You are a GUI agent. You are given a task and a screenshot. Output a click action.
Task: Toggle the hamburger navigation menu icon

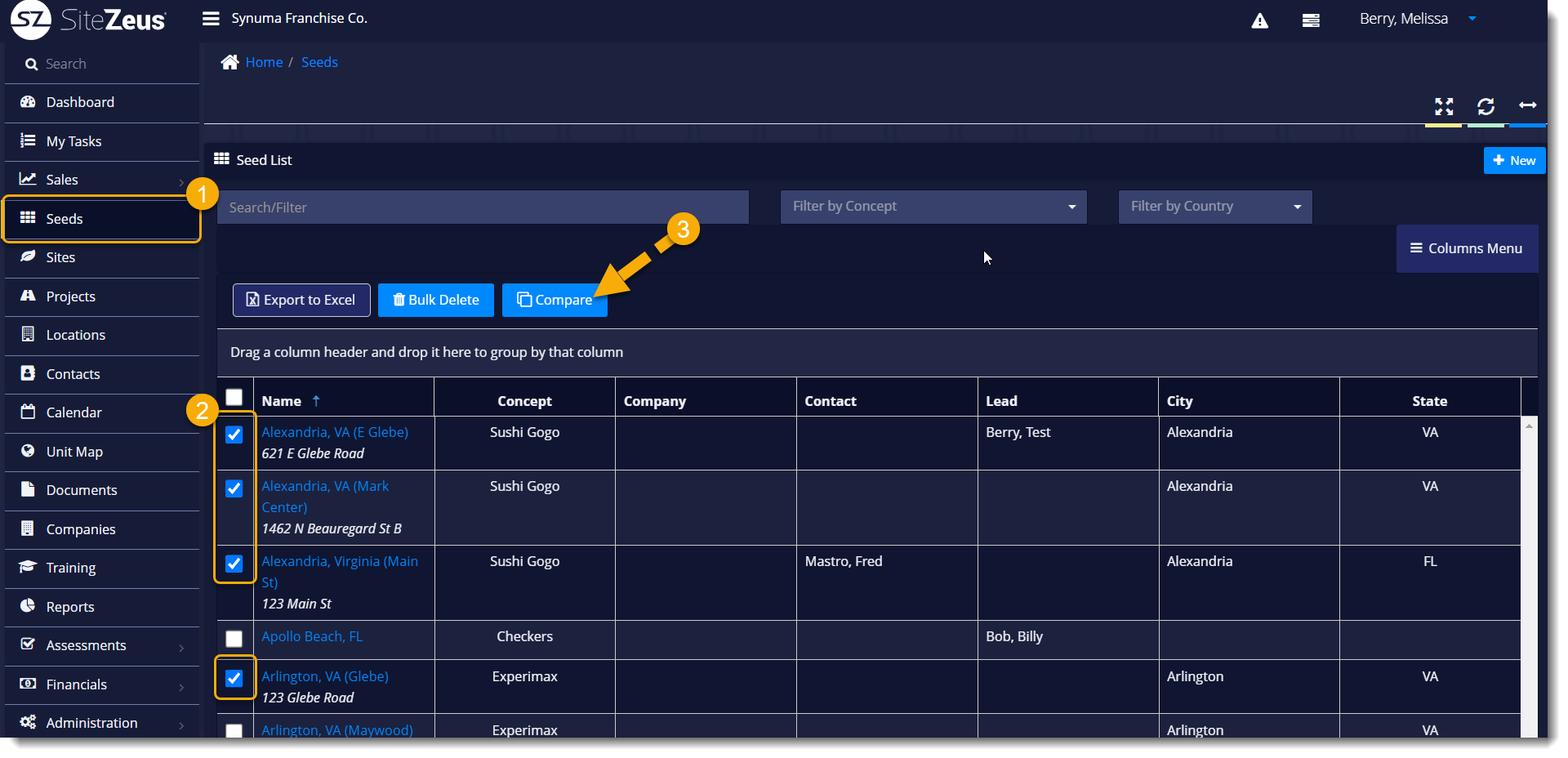(211, 18)
